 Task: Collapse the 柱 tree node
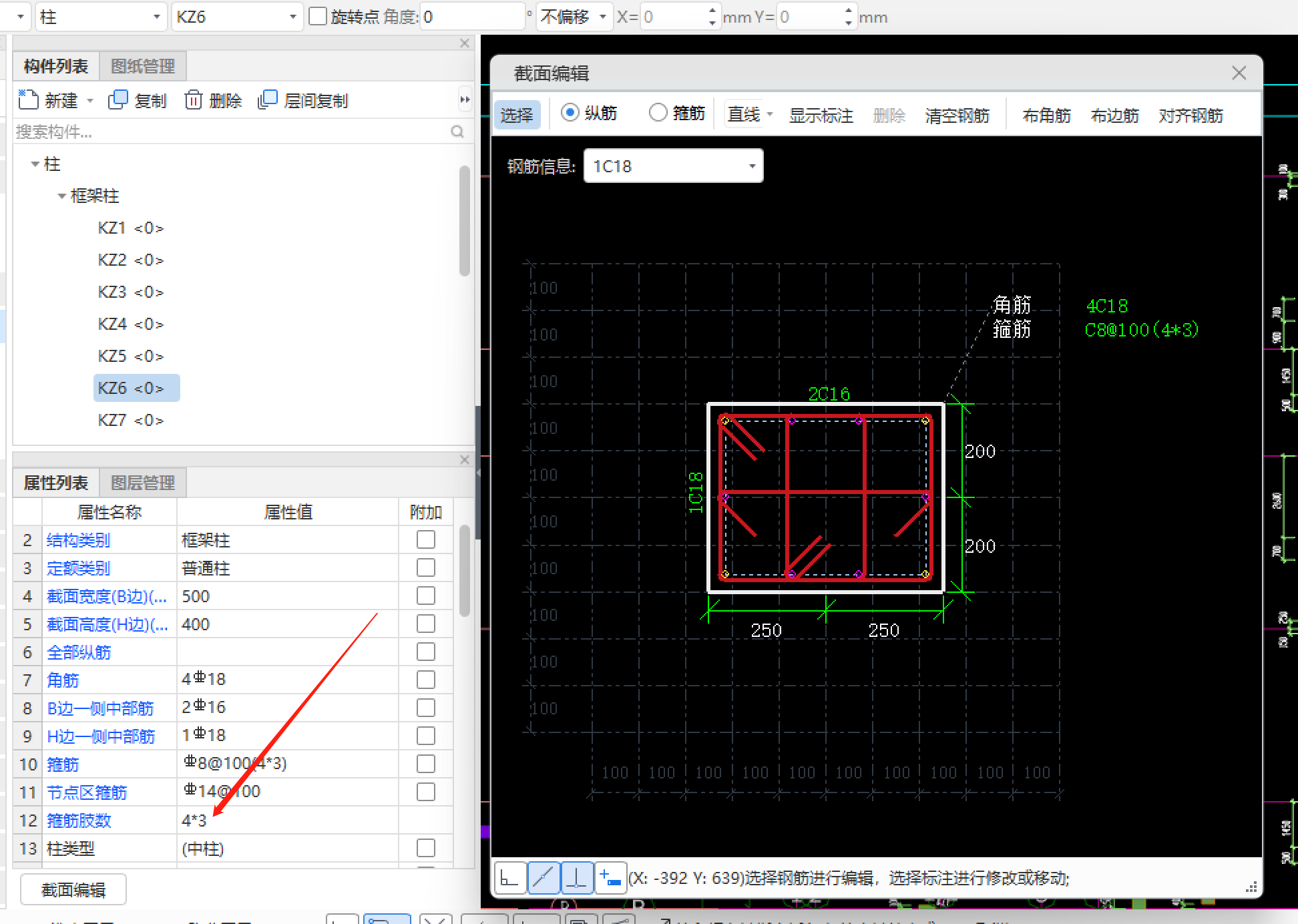coord(35,164)
